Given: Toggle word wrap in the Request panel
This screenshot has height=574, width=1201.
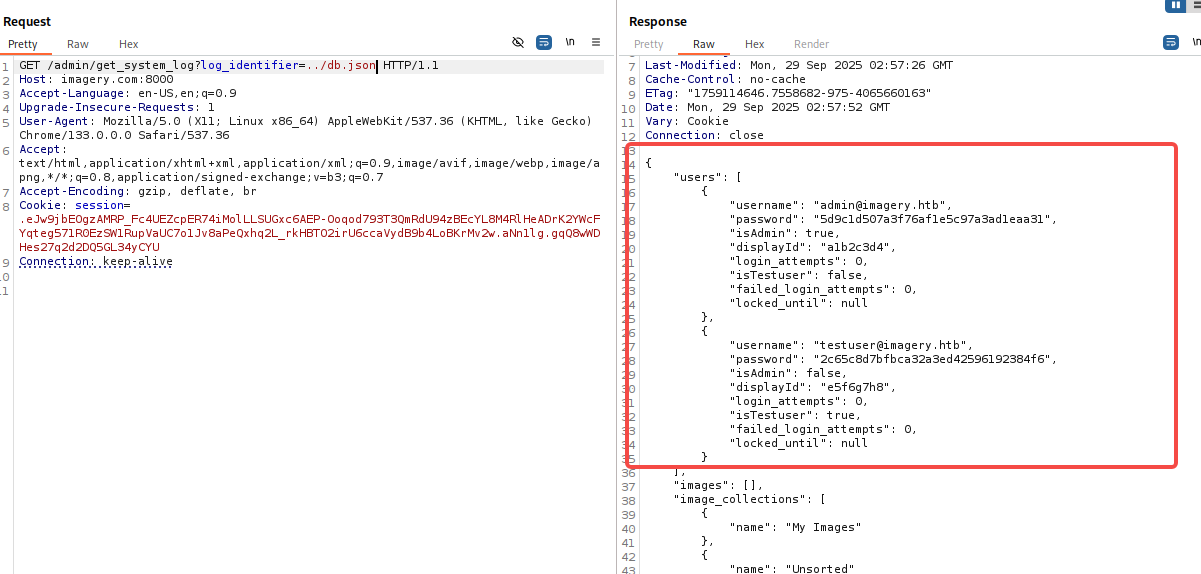Looking at the screenshot, I should 544,43.
